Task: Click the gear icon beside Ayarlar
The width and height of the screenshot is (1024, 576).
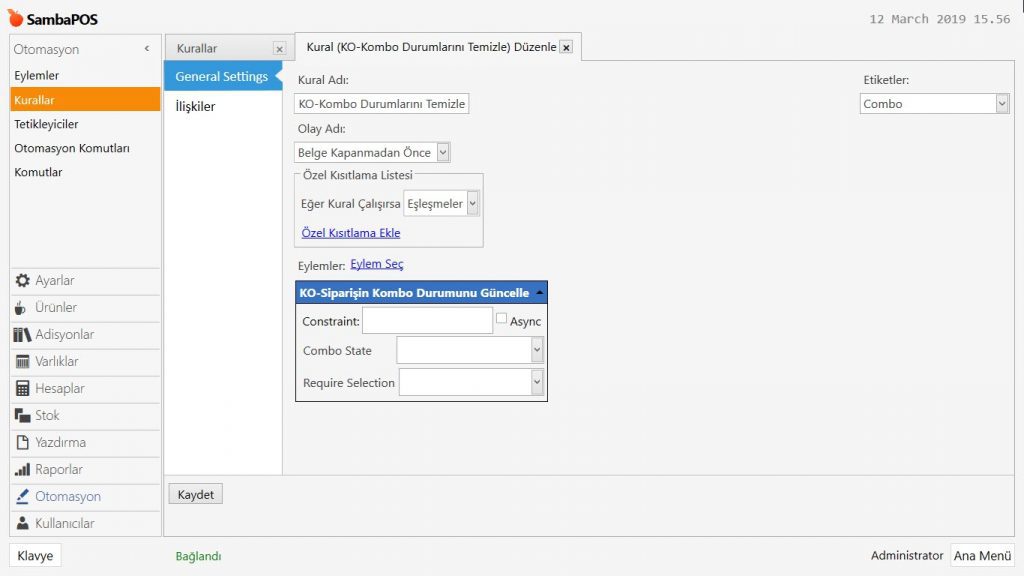Action: (22, 281)
